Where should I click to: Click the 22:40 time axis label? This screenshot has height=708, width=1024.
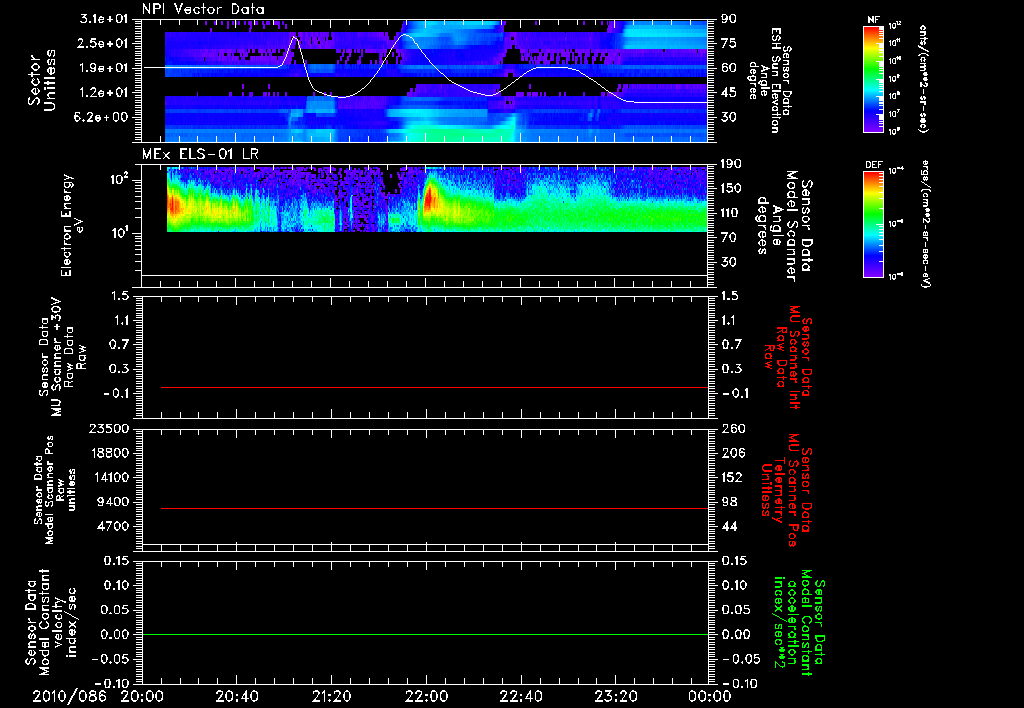tap(521, 696)
